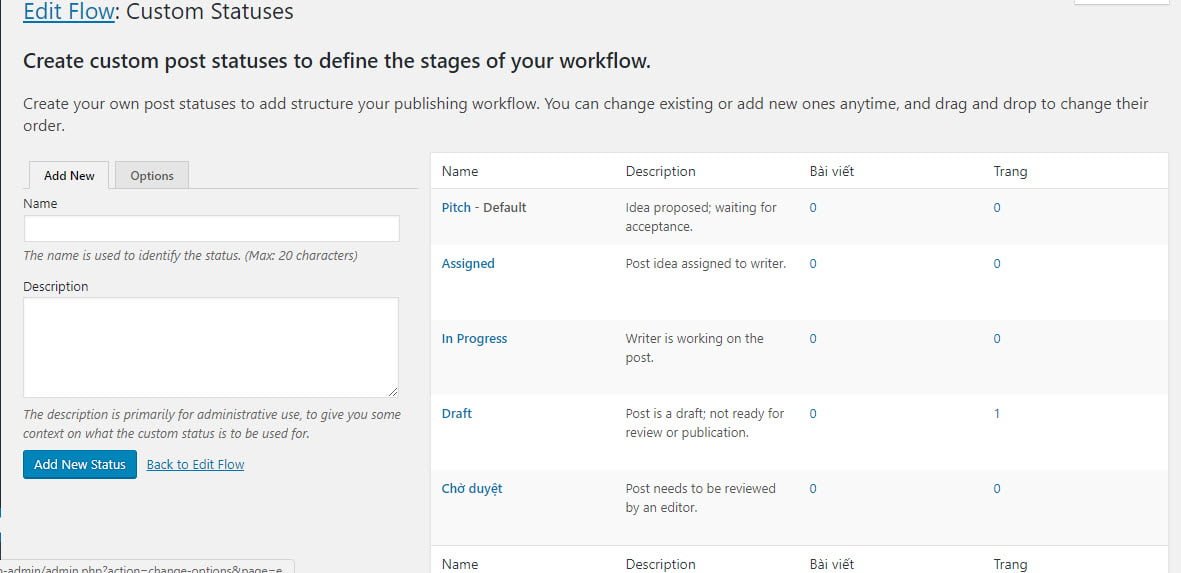Follow the Back to Edit Flow link
1181x573 pixels.
click(195, 465)
